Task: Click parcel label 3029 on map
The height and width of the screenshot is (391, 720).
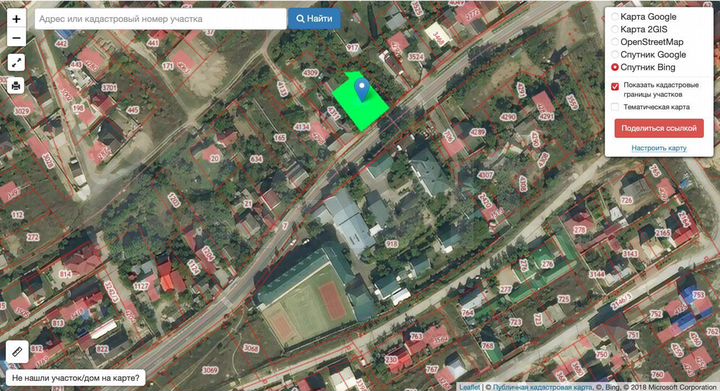Action: (x=22, y=111)
